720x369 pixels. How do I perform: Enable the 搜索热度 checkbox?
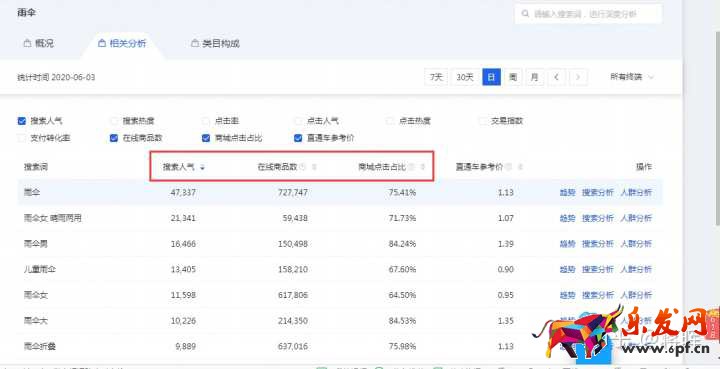(114, 121)
